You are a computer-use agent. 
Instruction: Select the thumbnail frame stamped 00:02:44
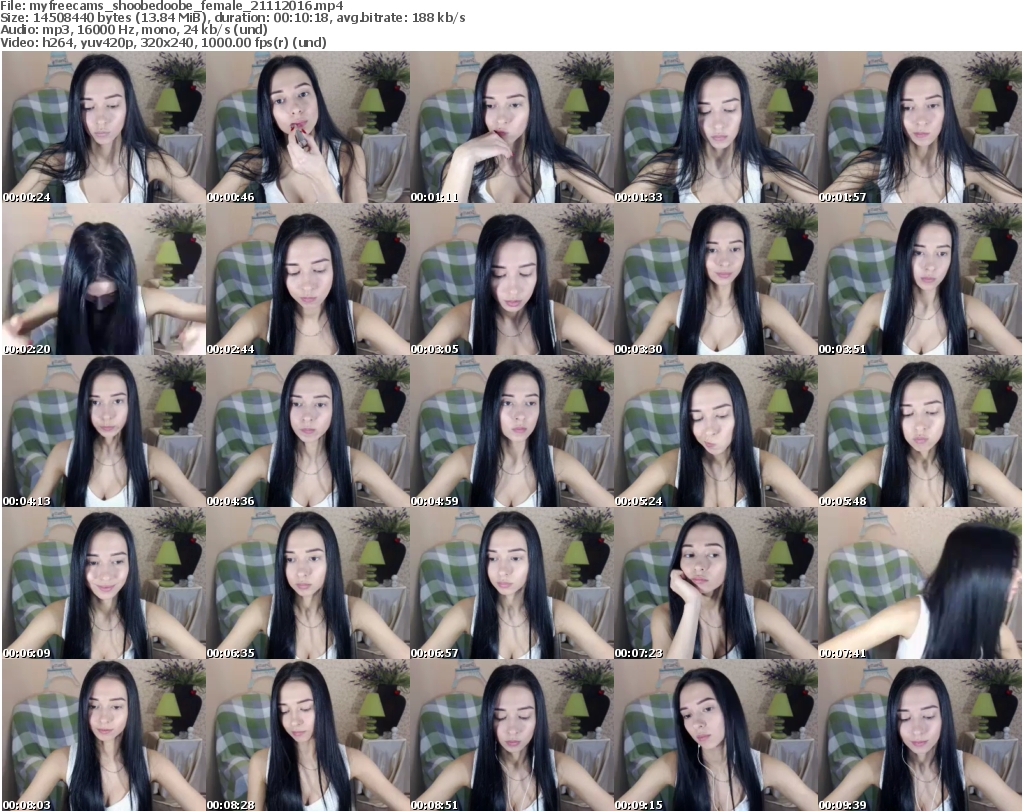point(308,279)
